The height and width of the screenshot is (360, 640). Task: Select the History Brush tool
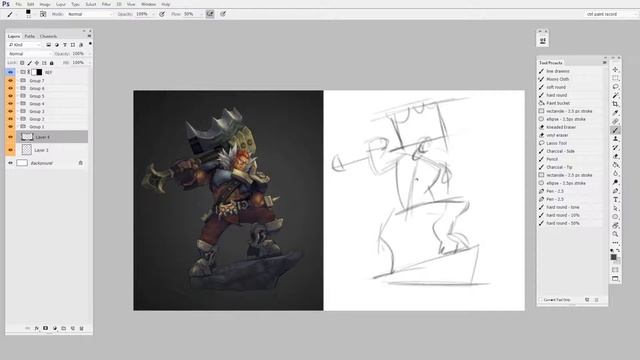[616, 148]
